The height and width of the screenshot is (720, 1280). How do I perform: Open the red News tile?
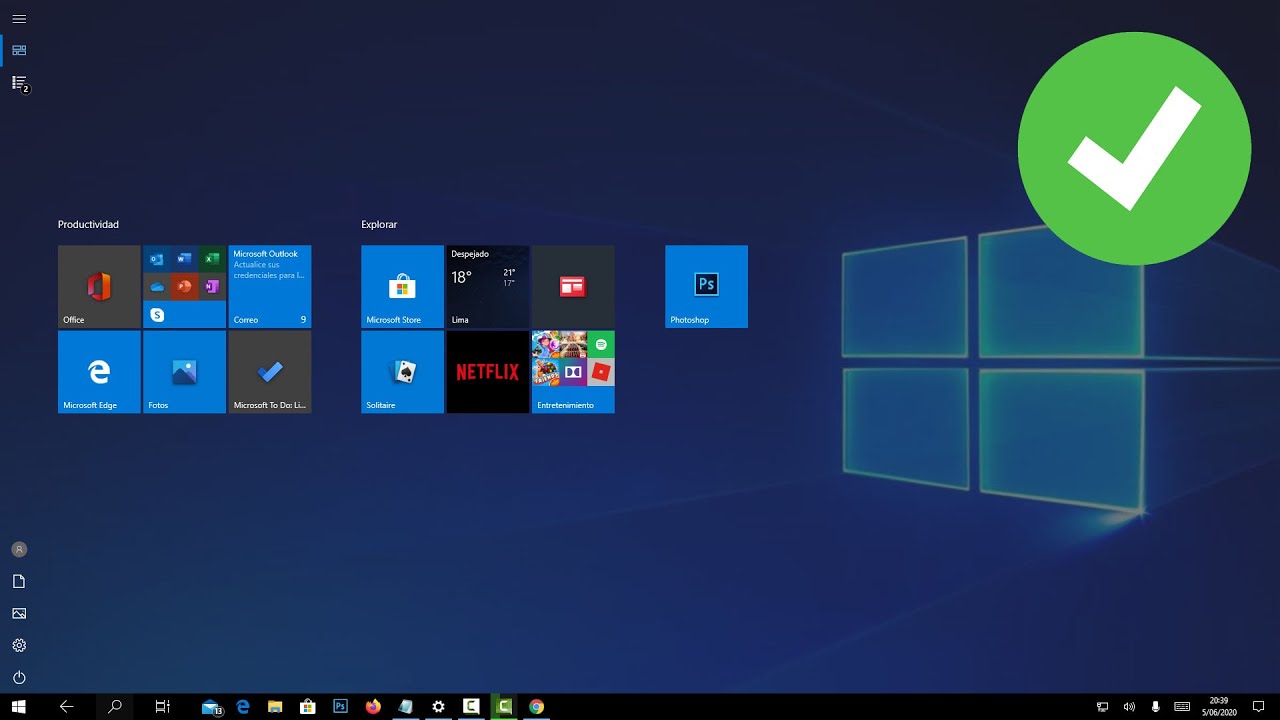573,286
